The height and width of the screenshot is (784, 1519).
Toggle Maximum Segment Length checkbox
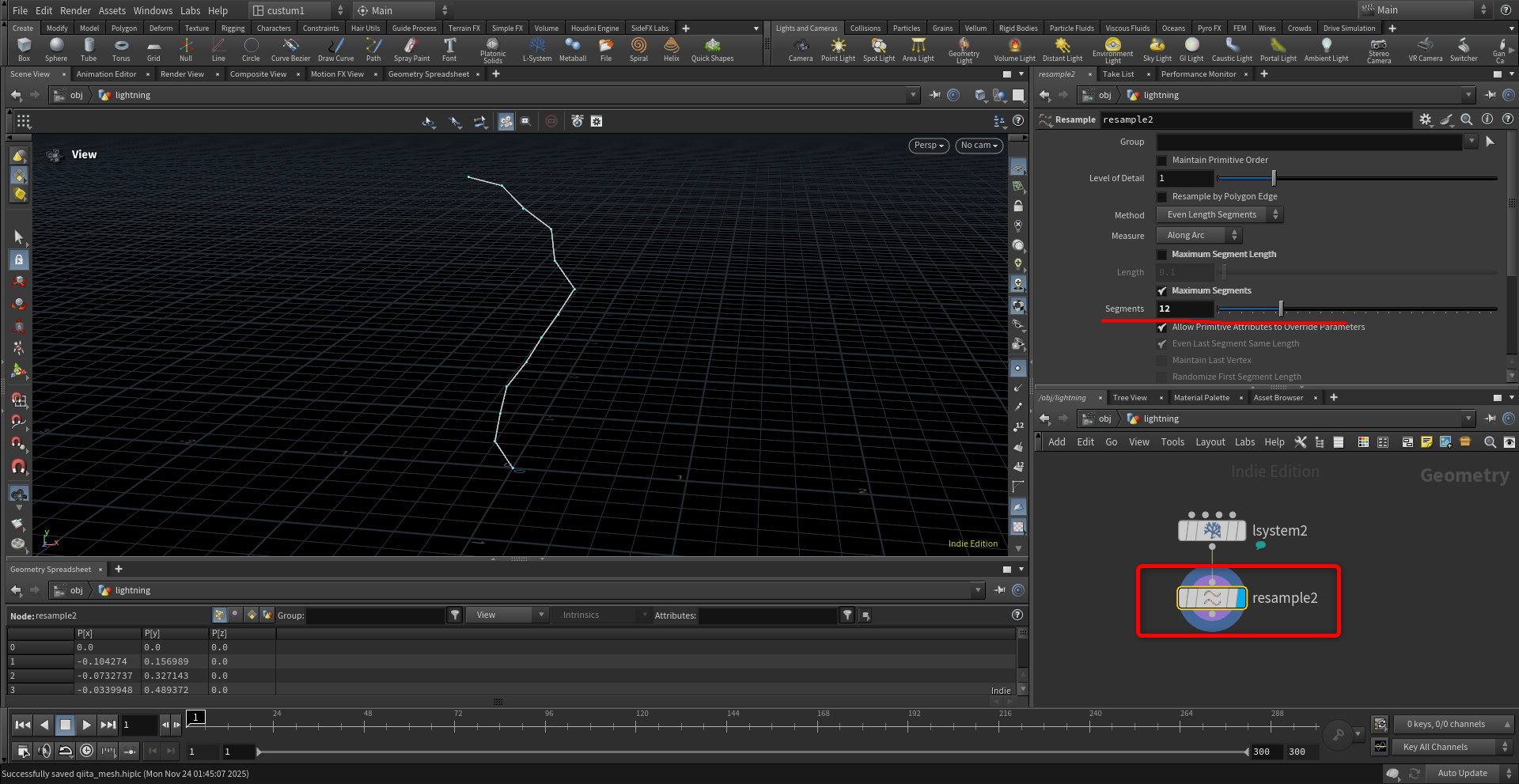(1162, 255)
